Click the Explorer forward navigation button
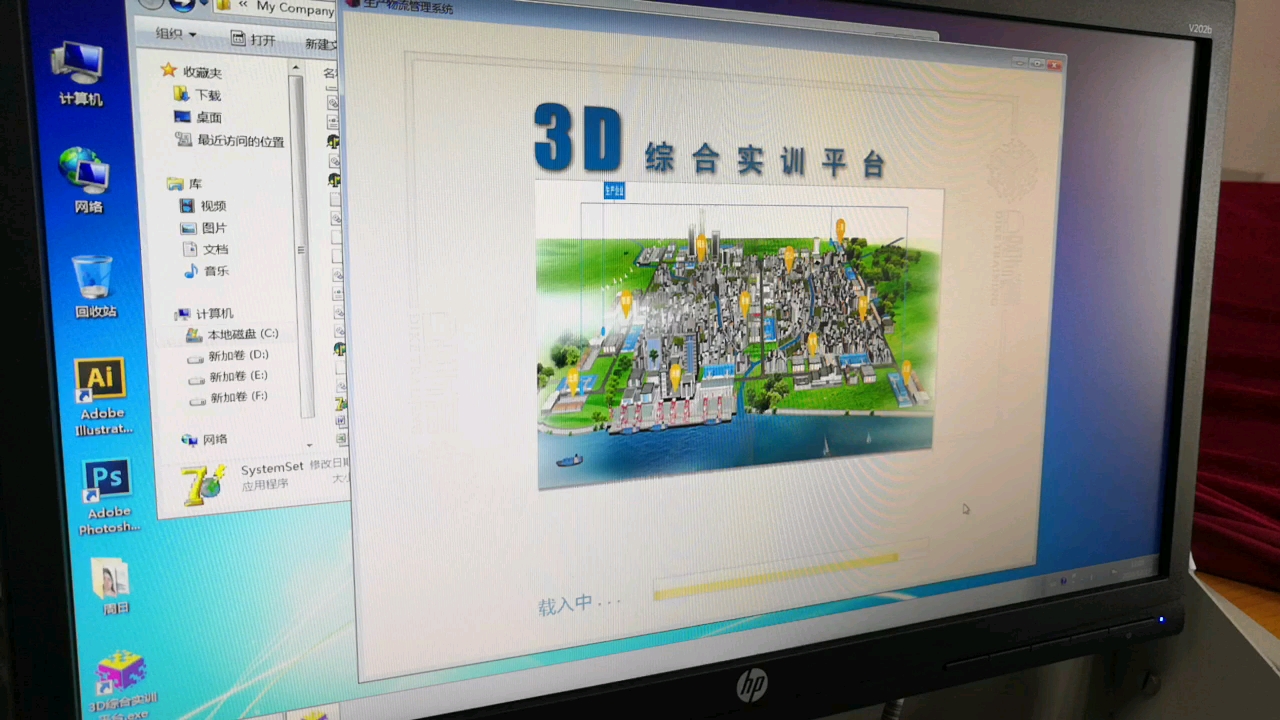The image size is (1280, 720). [183, 4]
